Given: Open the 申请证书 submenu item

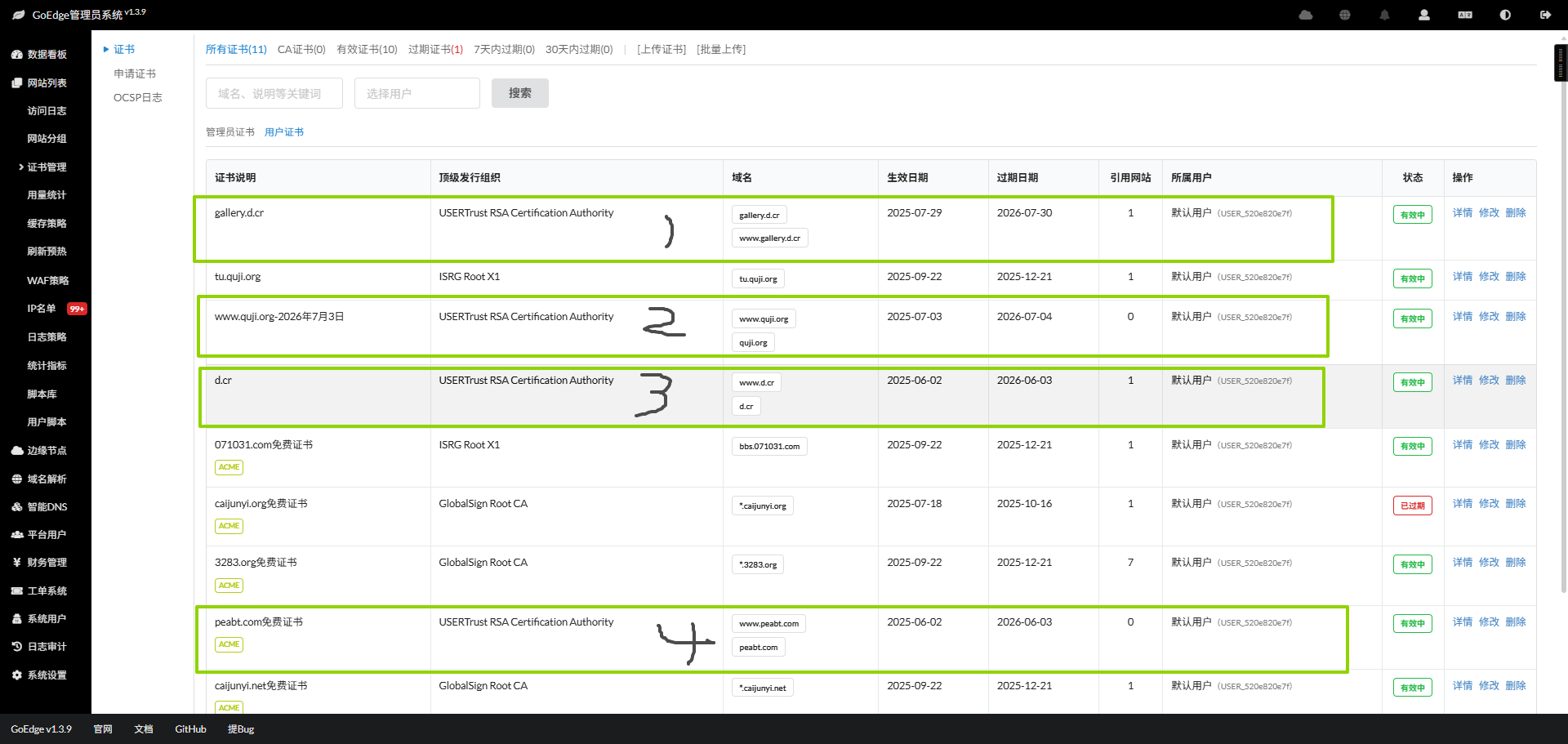Looking at the screenshot, I should pyautogui.click(x=135, y=74).
